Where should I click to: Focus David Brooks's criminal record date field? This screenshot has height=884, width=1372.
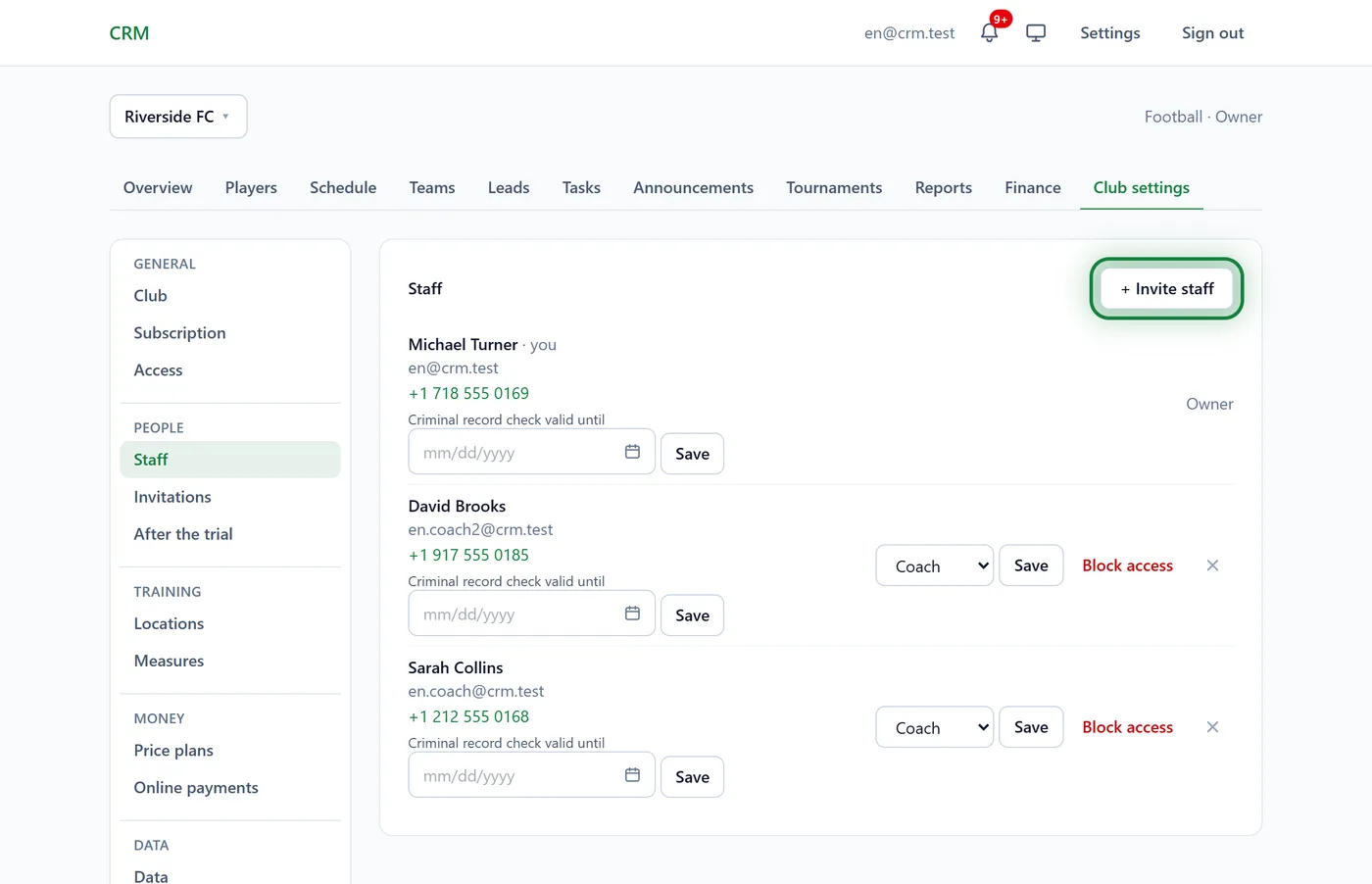point(531,614)
